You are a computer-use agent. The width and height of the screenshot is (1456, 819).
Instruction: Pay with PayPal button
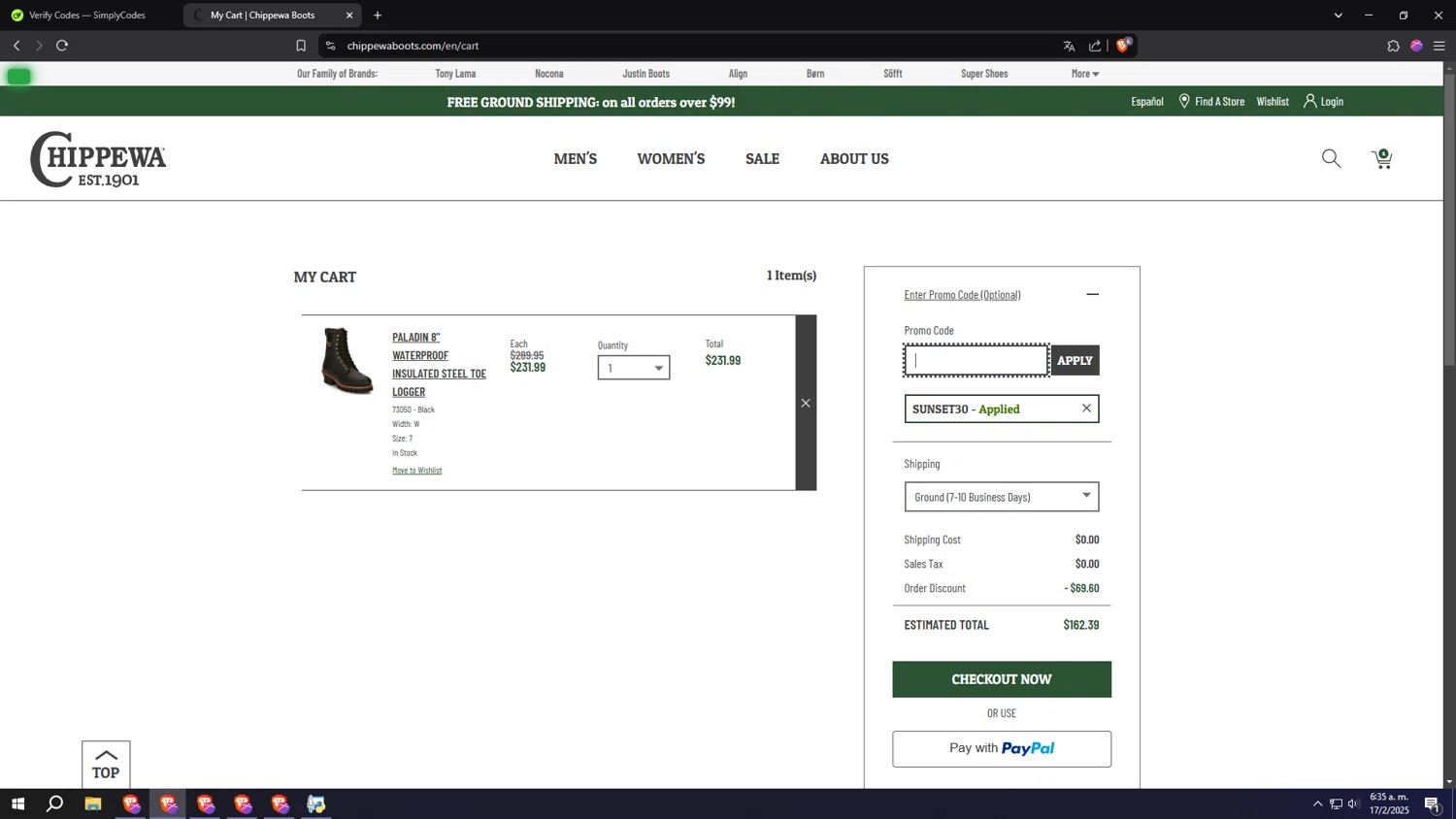1002,749
